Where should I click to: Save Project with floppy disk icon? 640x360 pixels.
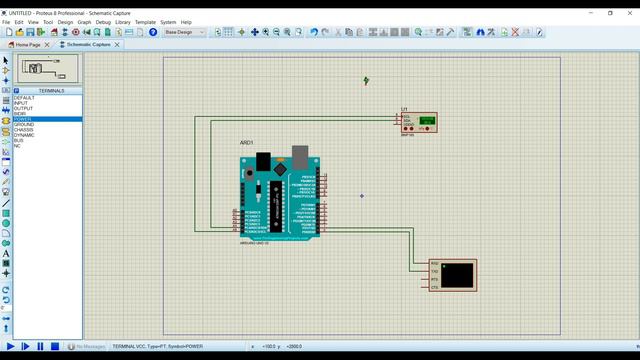[x=30, y=32]
